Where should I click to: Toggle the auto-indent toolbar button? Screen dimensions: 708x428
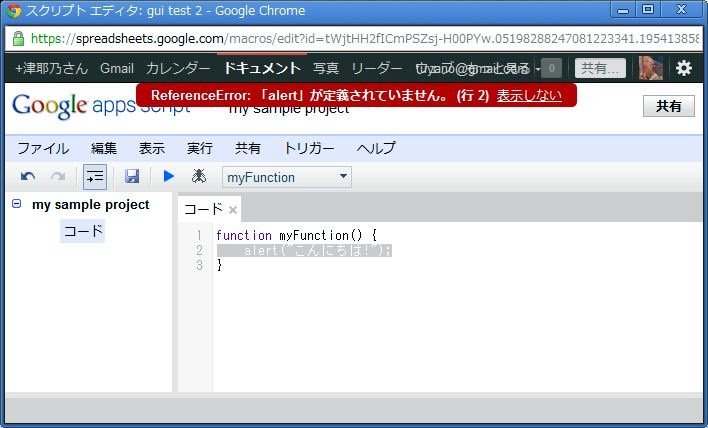tap(95, 177)
